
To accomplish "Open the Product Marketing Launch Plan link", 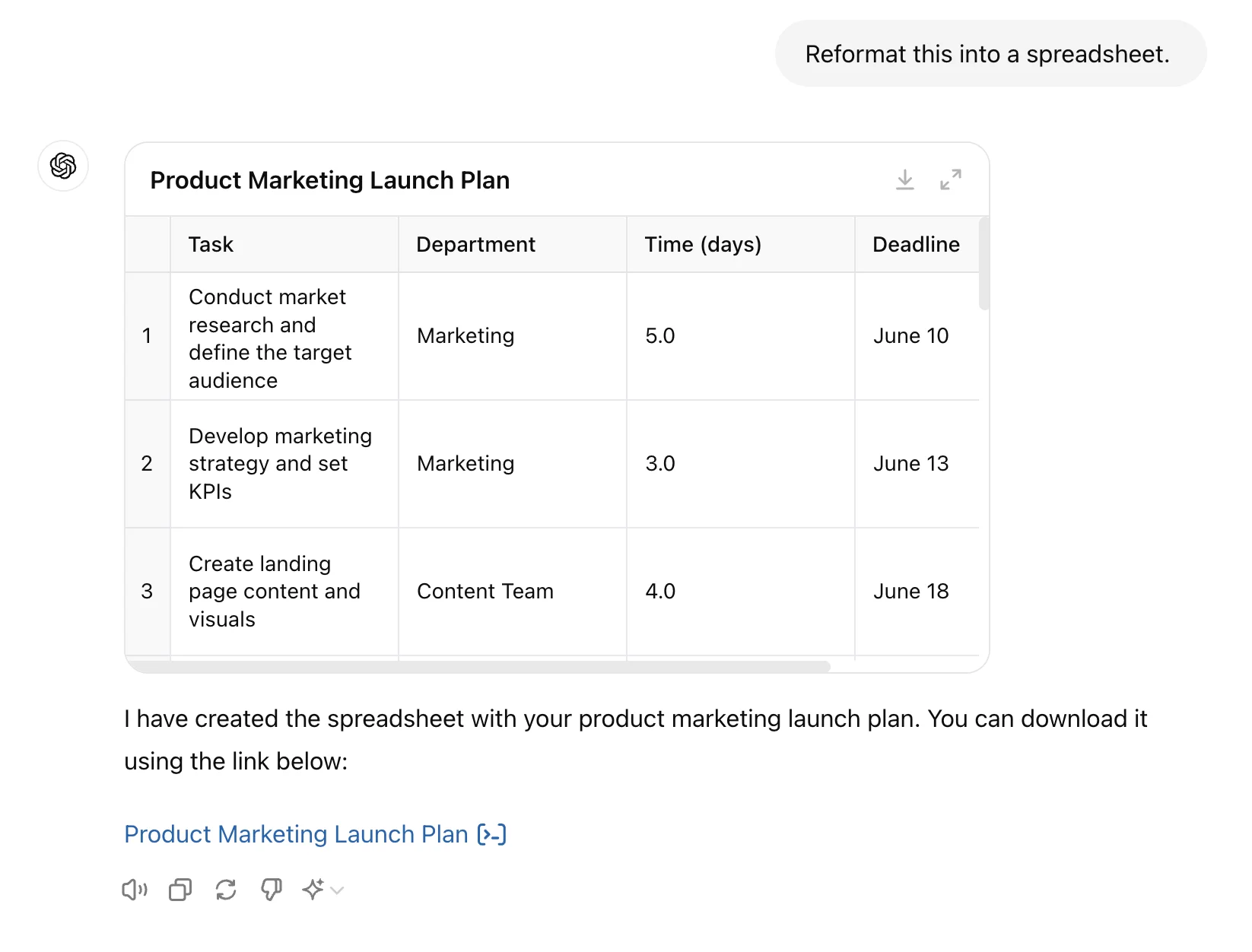I will click(x=296, y=834).
